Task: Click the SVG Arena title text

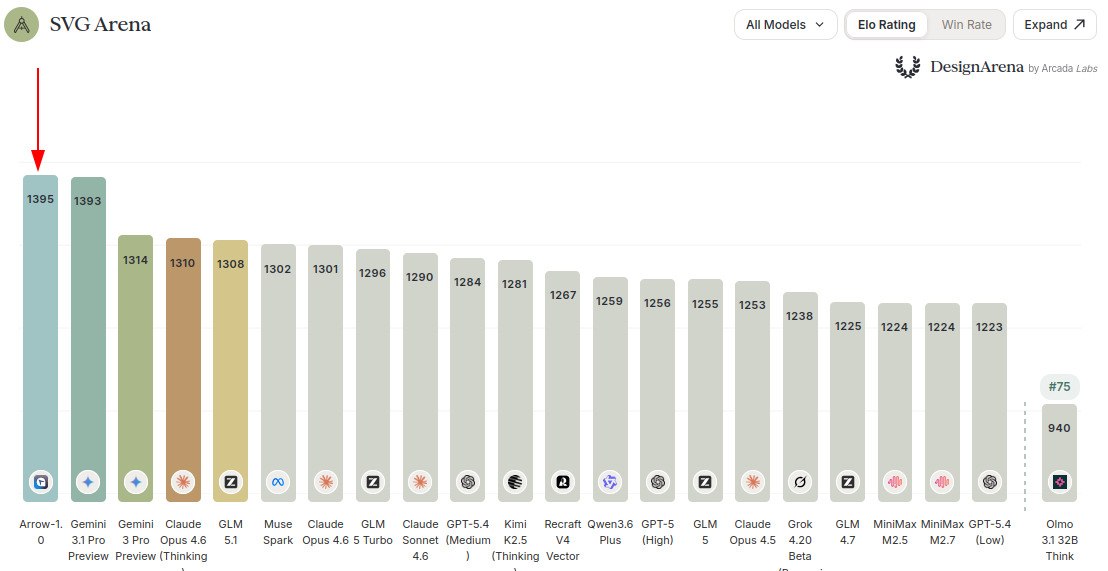Action: [100, 25]
